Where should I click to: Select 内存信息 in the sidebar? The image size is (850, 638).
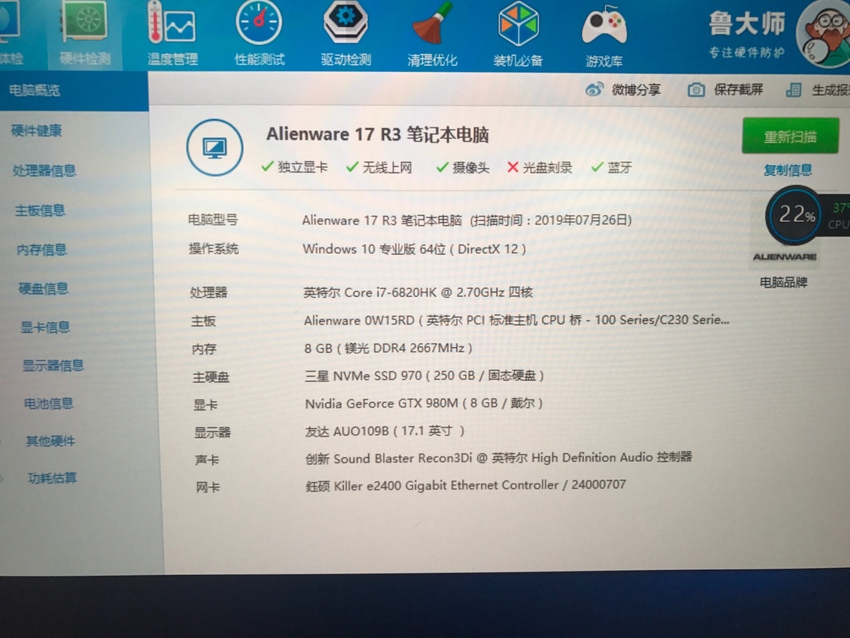click(42, 250)
